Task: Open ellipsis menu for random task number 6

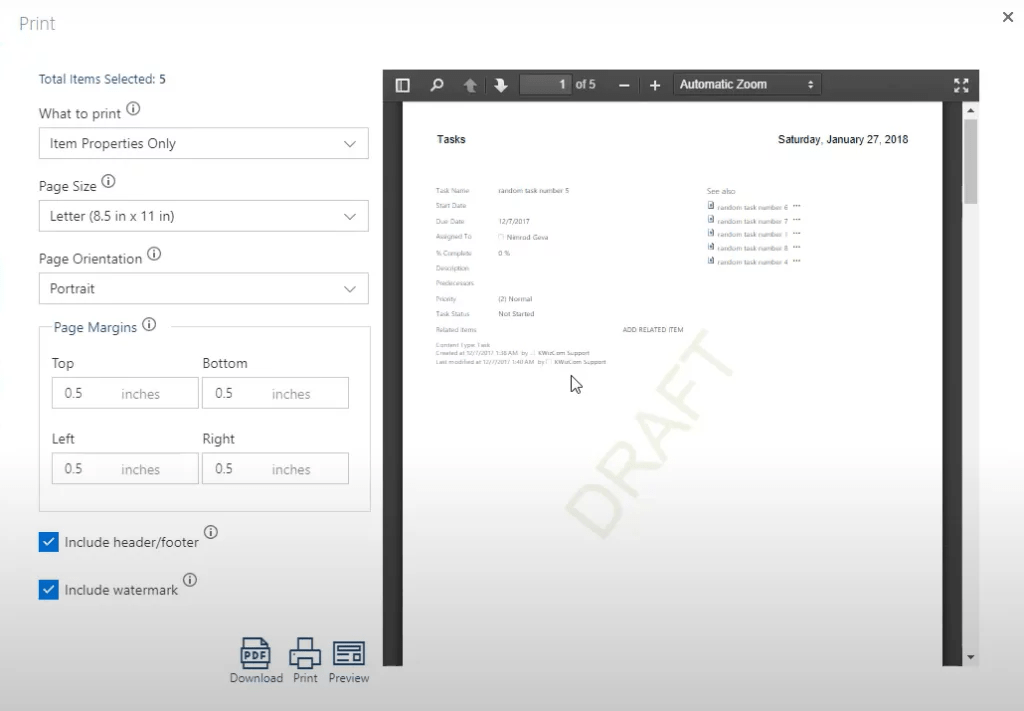Action: (x=797, y=206)
